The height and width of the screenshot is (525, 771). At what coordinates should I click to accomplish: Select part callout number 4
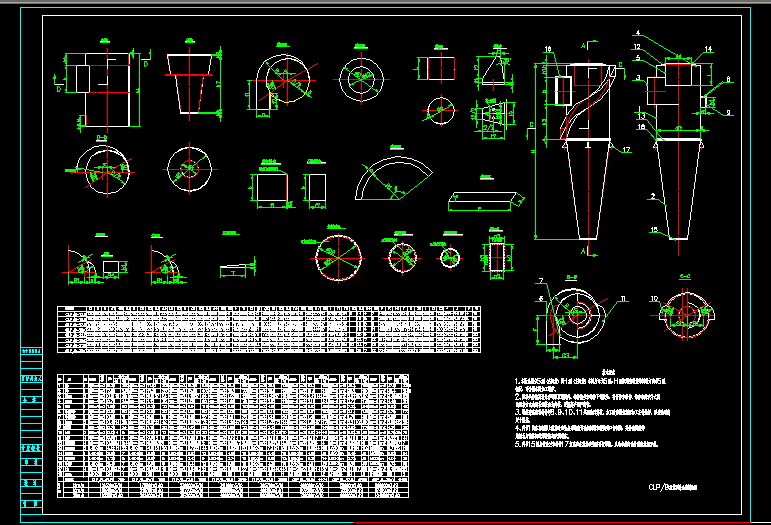pos(638,33)
